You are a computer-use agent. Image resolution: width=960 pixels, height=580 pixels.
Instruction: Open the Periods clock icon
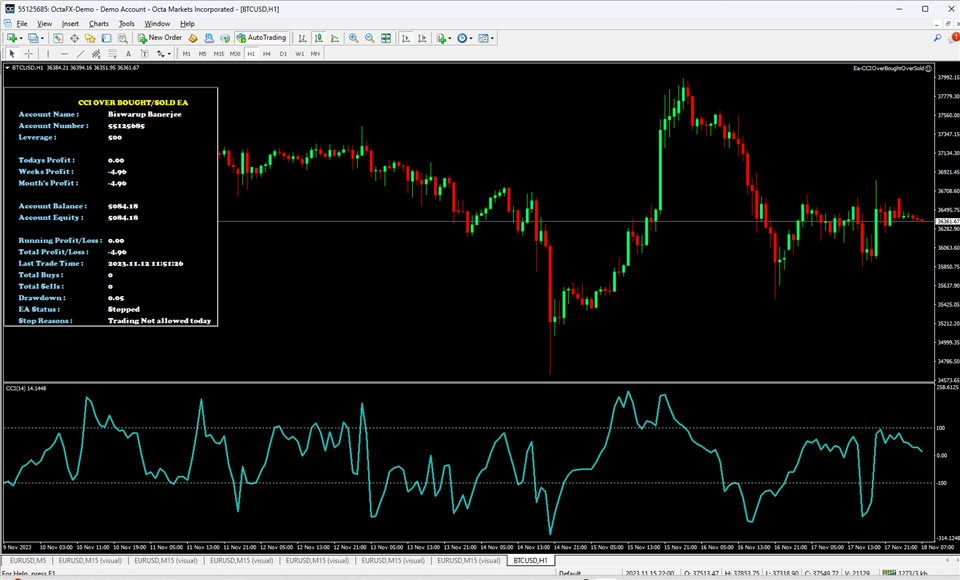pos(462,38)
